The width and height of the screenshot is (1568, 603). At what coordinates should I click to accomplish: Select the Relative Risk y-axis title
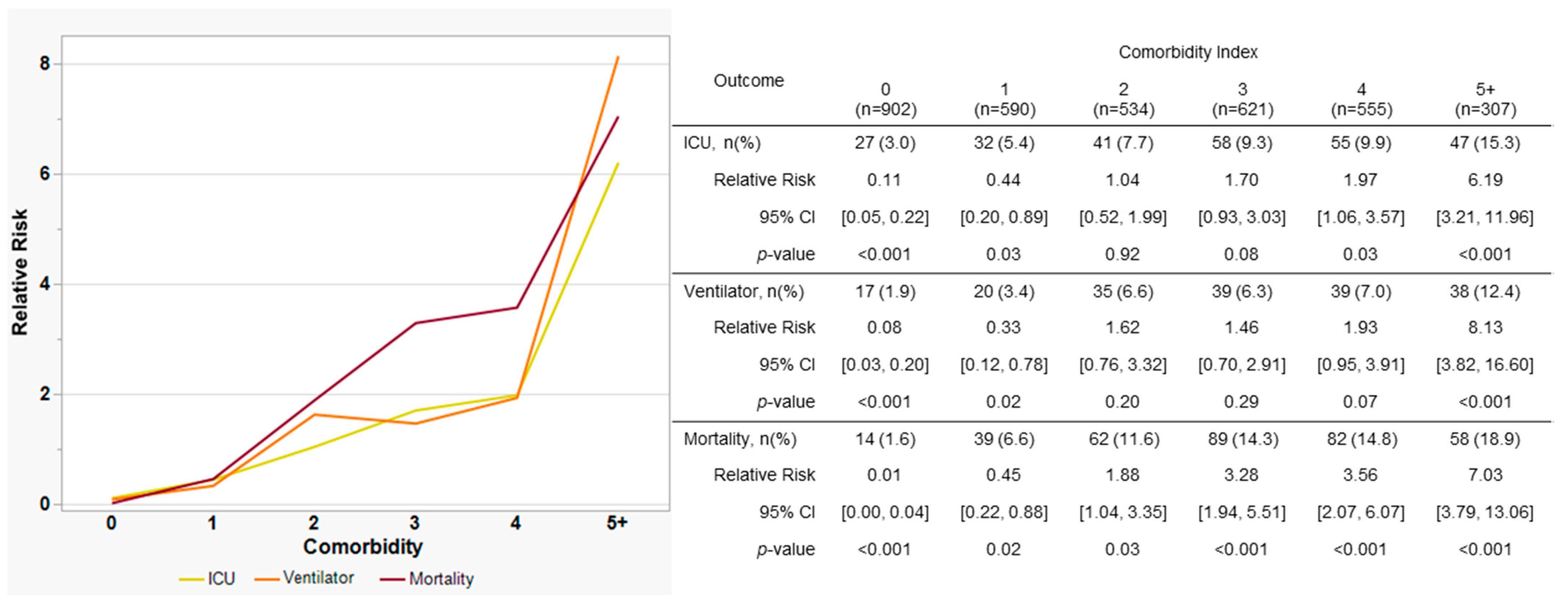tap(20, 272)
